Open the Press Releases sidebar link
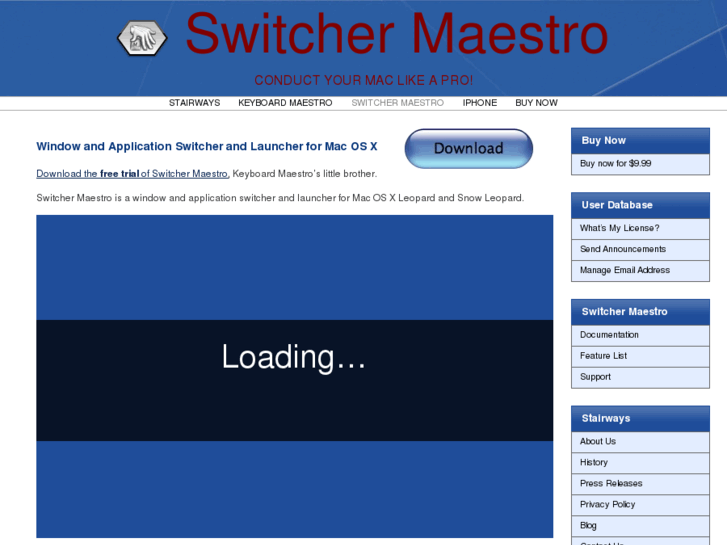This screenshot has width=727, height=545. (x=640, y=484)
